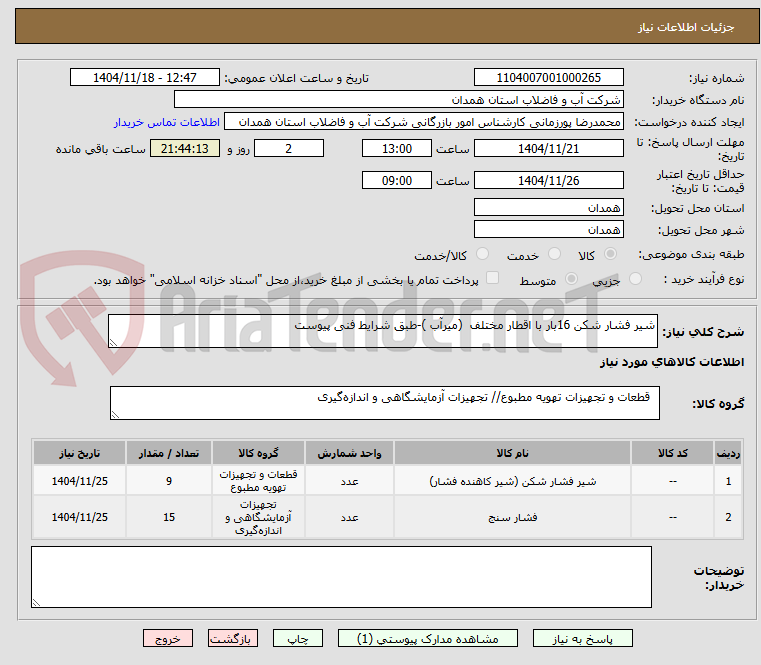The height and width of the screenshot is (665, 761).
Task: Click the deadline time field 13:00
Action: point(397,148)
